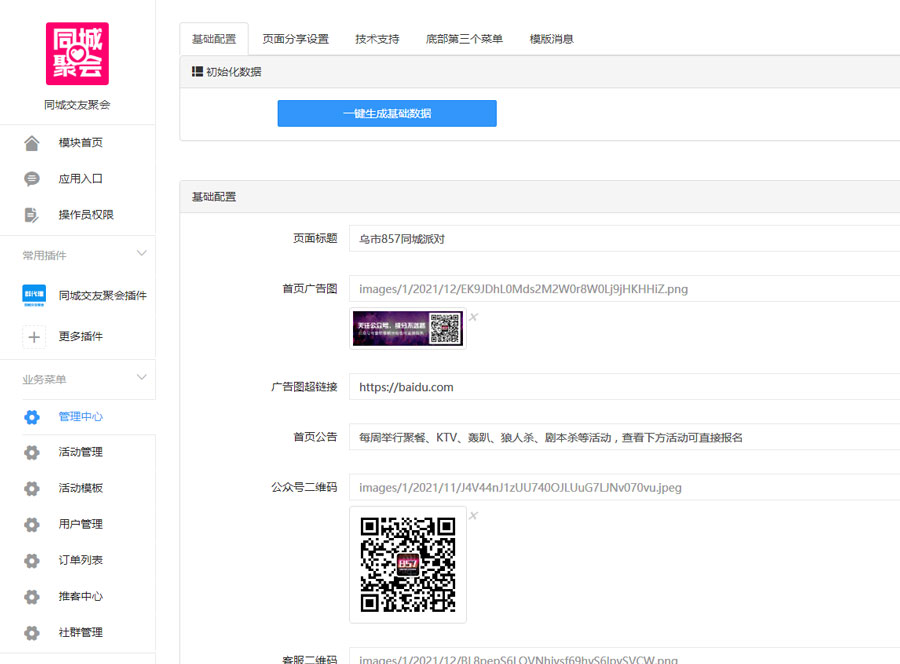The image size is (900, 664).
Task: Click the 同城聚会 app logo
Action: [77, 54]
